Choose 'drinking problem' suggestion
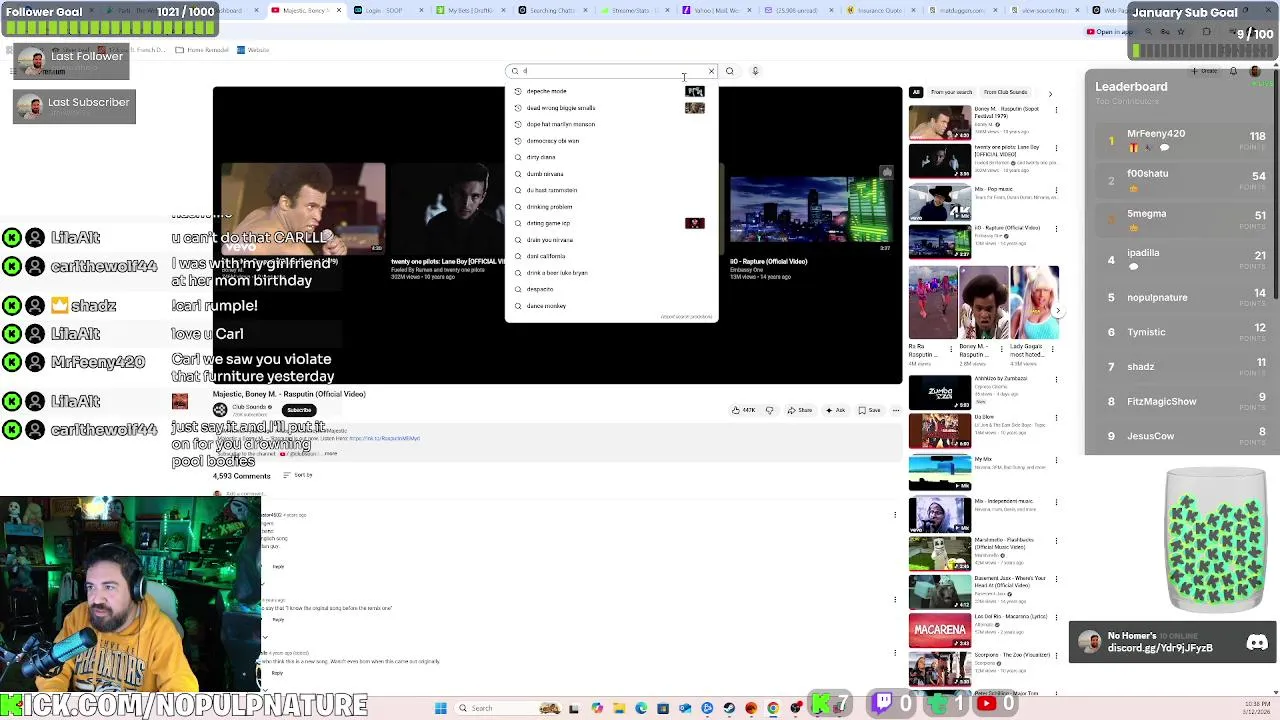1280x720 pixels. pyautogui.click(x=611, y=207)
